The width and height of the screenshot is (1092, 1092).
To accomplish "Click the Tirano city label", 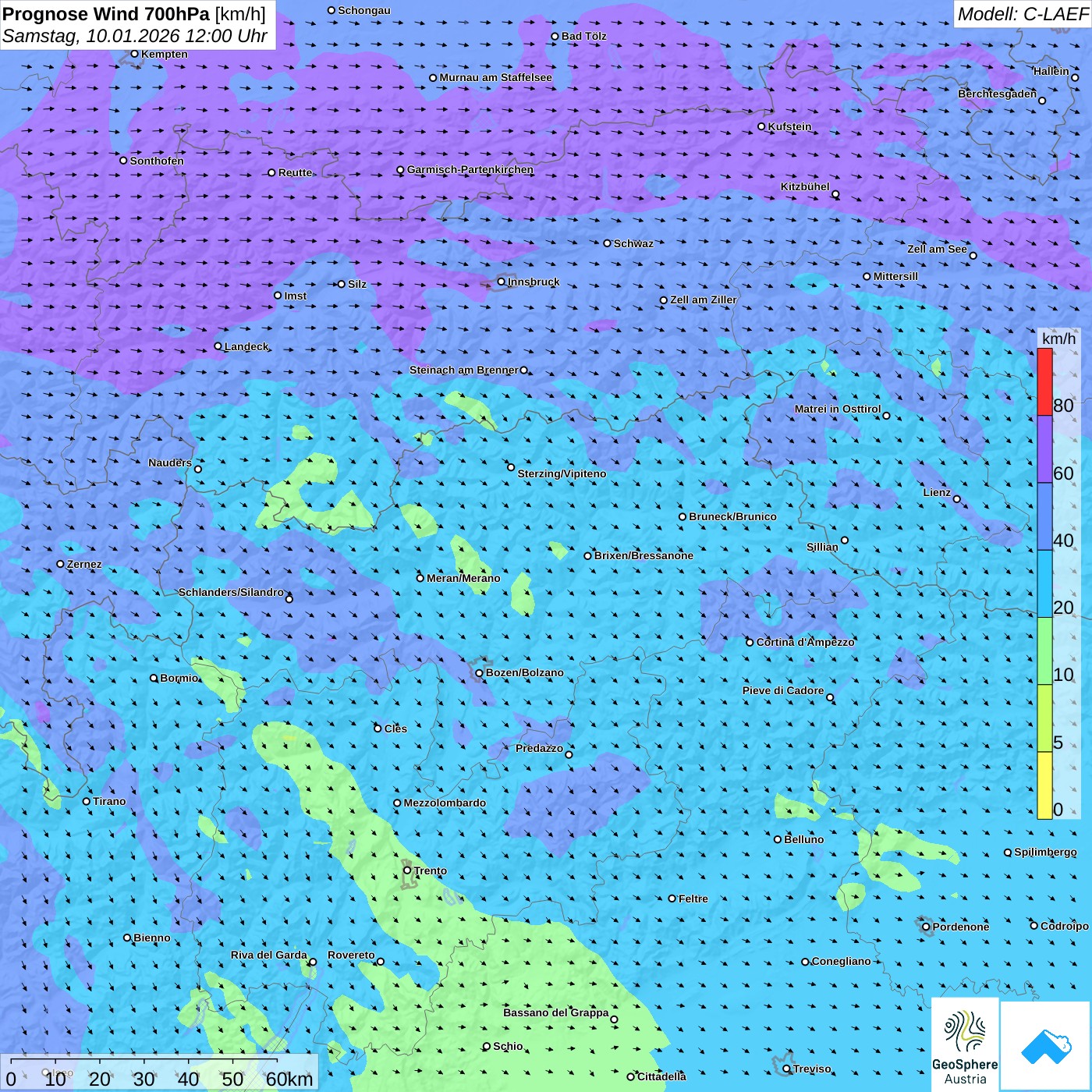I will pos(109,801).
